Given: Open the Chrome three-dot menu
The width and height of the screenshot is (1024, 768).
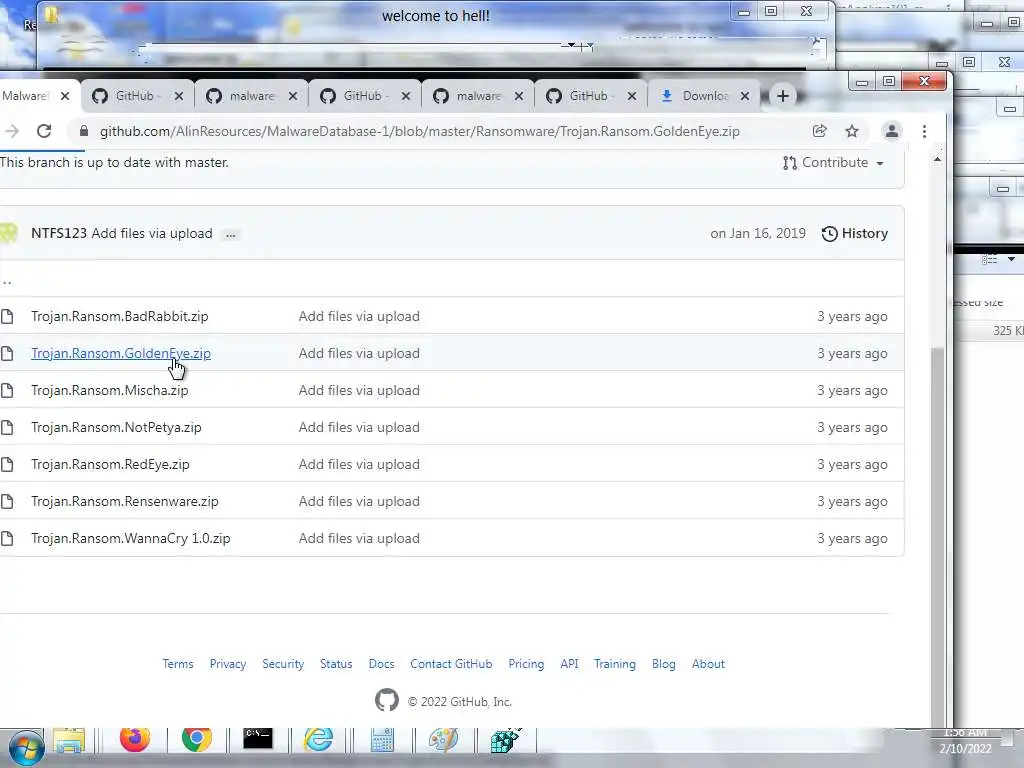Looking at the screenshot, I should click(924, 131).
